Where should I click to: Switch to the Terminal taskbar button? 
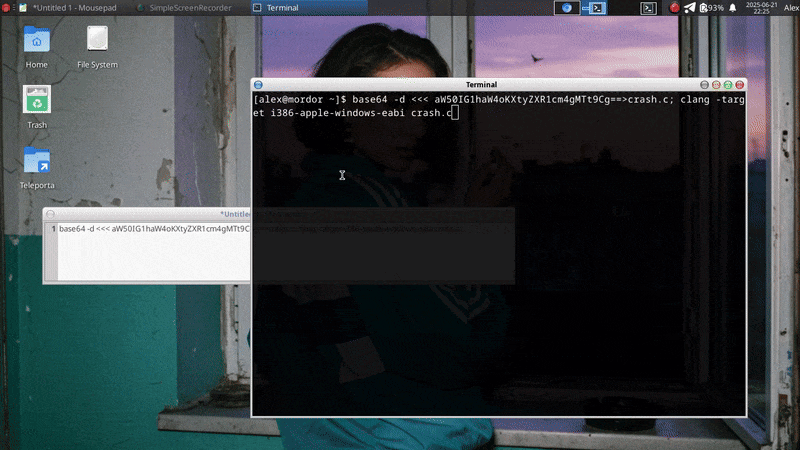click(309, 8)
